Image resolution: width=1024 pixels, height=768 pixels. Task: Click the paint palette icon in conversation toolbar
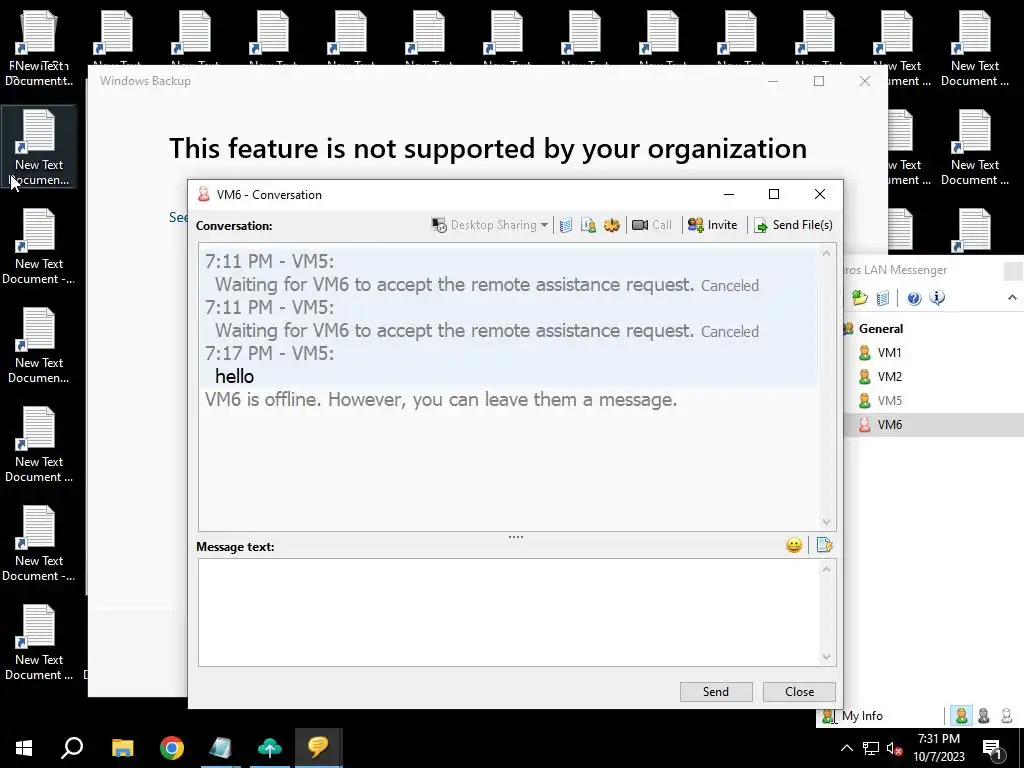(x=611, y=225)
